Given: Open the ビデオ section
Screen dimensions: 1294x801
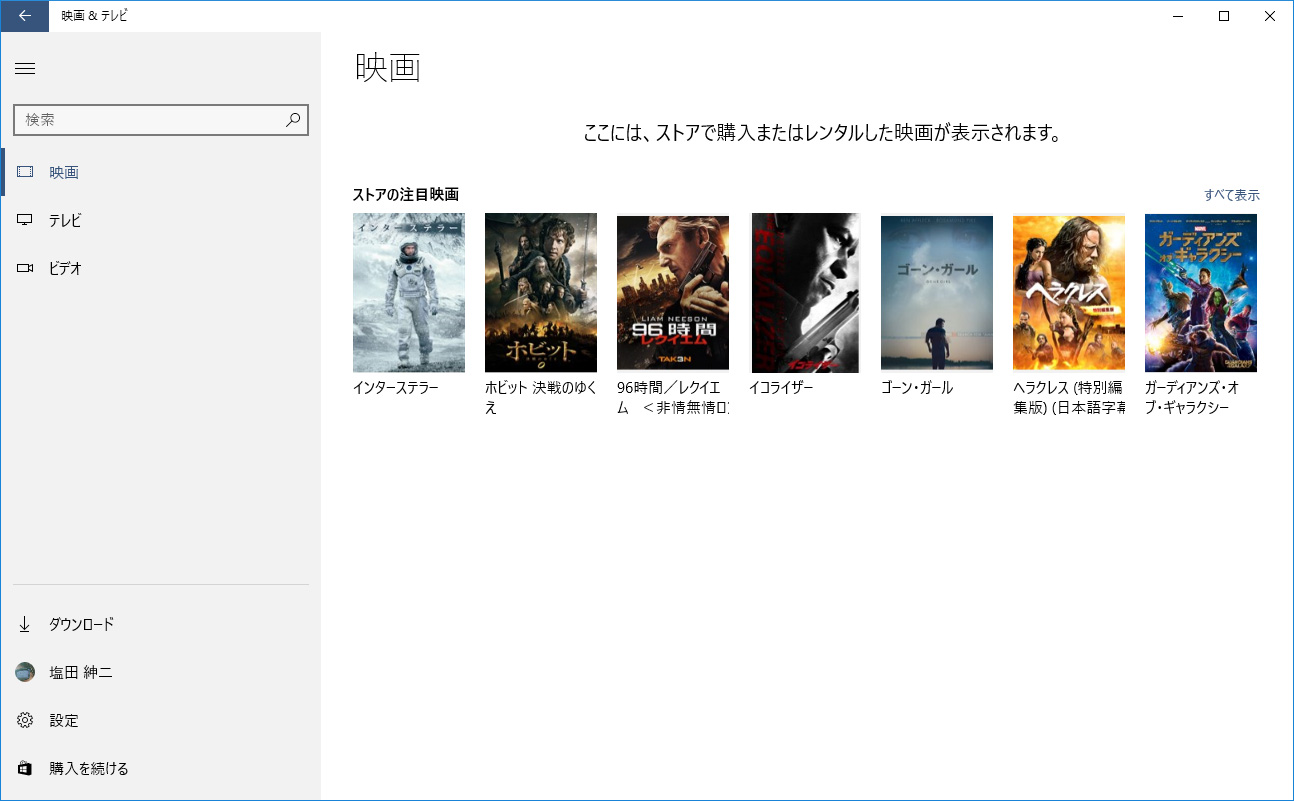Looking at the screenshot, I should coord(161,268).
